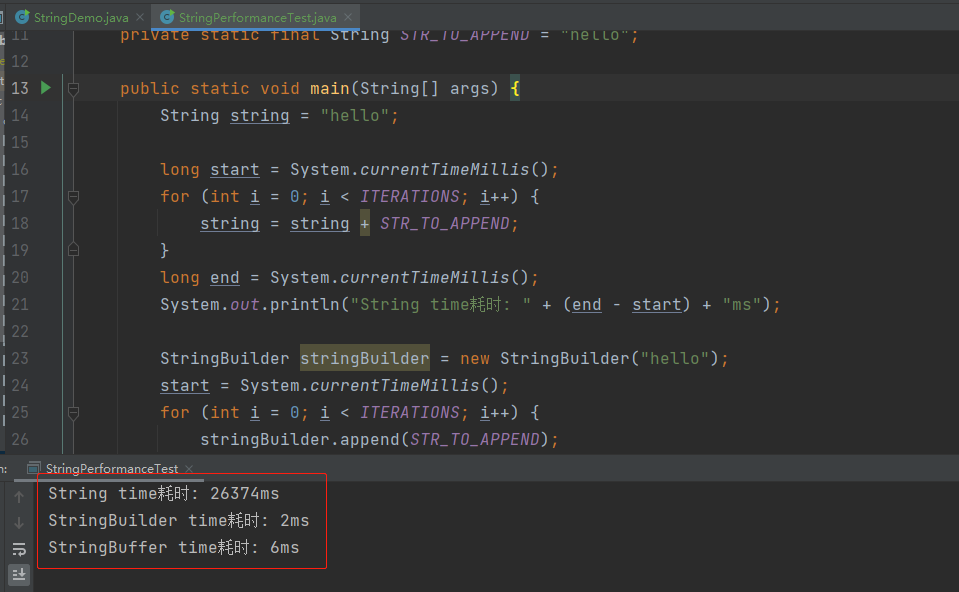Click fold end marker at line 19
Viewport: 959px width, 592px height.
[73, 250]
